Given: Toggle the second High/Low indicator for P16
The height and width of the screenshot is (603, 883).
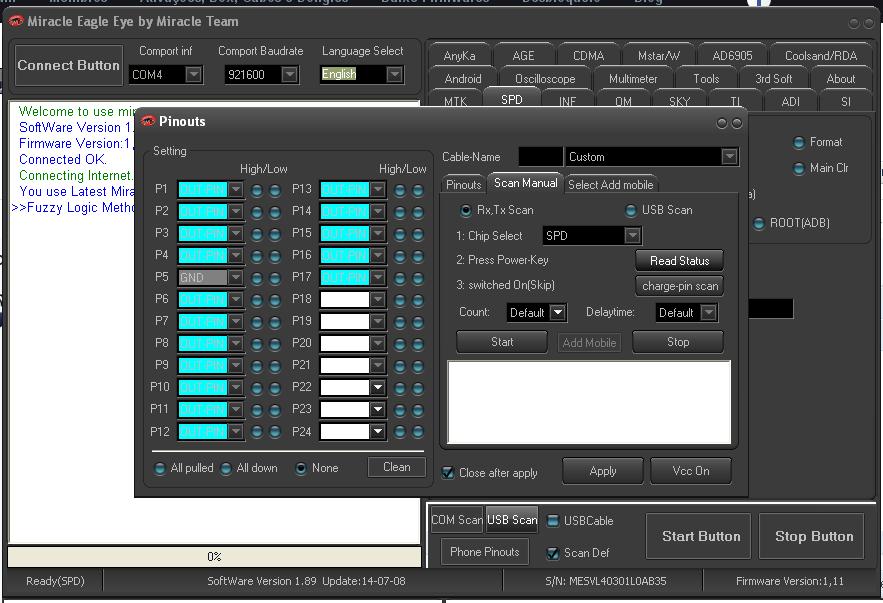Looking at the screenshot, I should pos(418,256).
